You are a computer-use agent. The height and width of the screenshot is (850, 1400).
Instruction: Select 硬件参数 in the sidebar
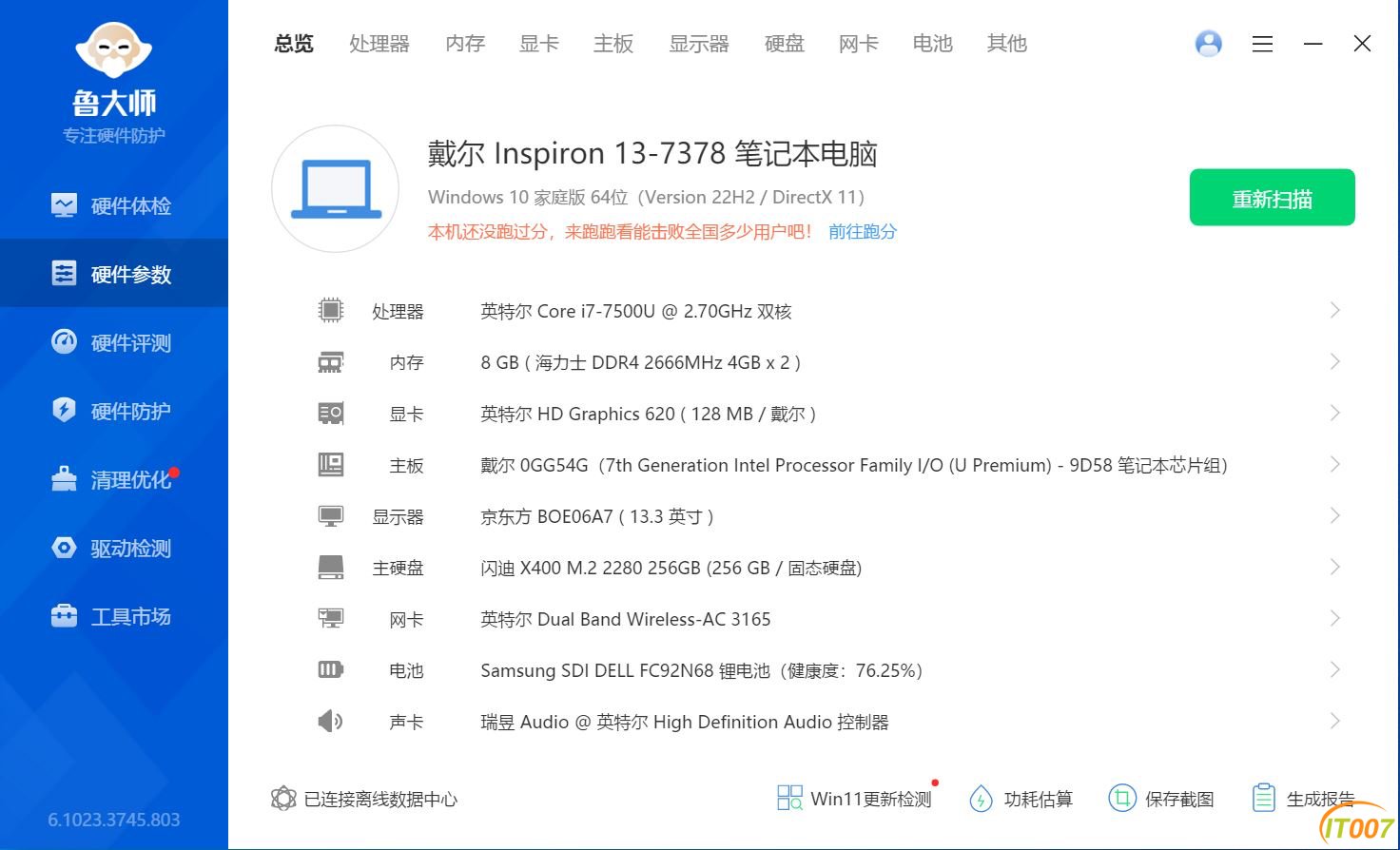point(114,274)
